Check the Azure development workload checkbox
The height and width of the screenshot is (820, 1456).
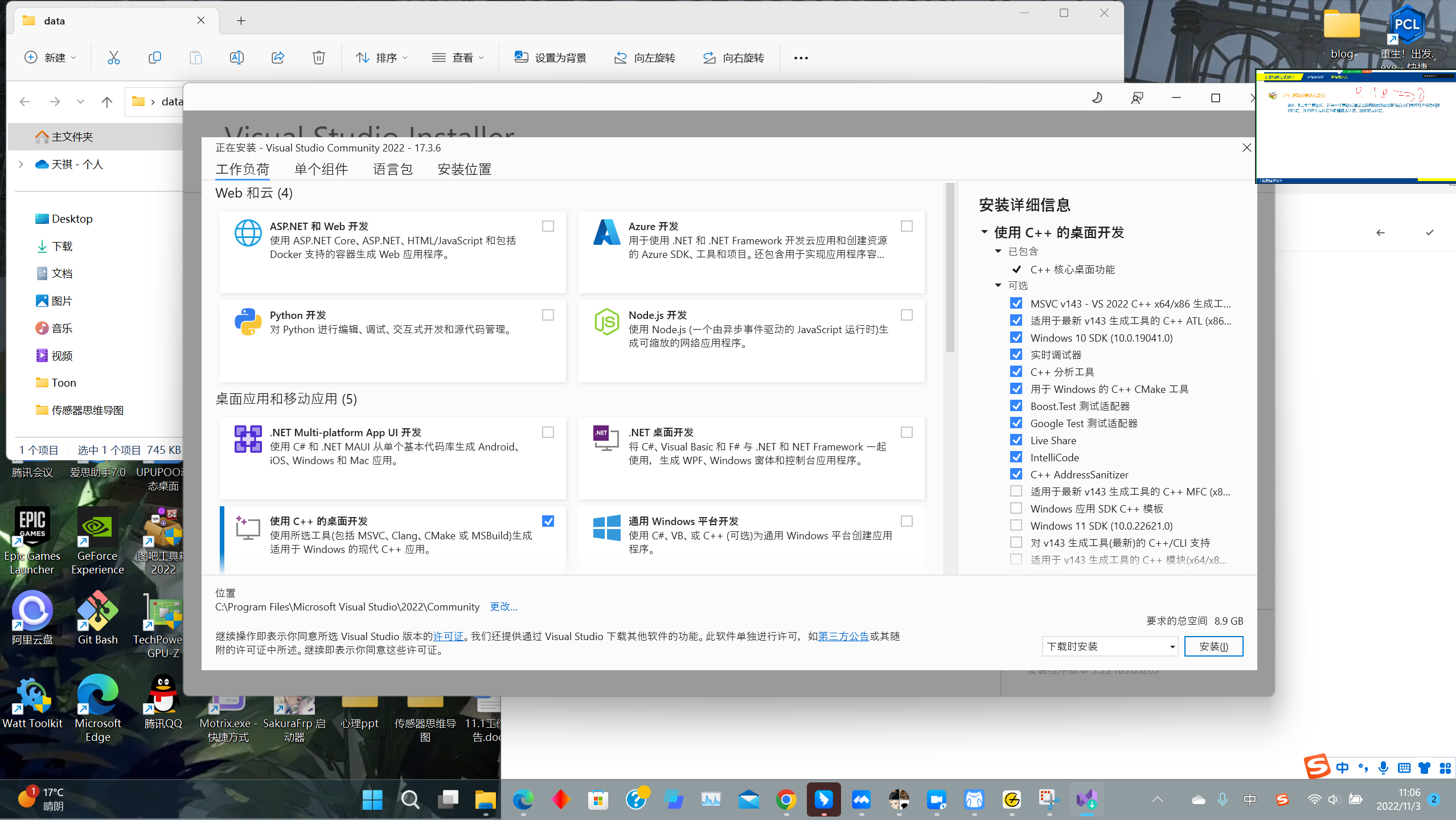[907, 226]
